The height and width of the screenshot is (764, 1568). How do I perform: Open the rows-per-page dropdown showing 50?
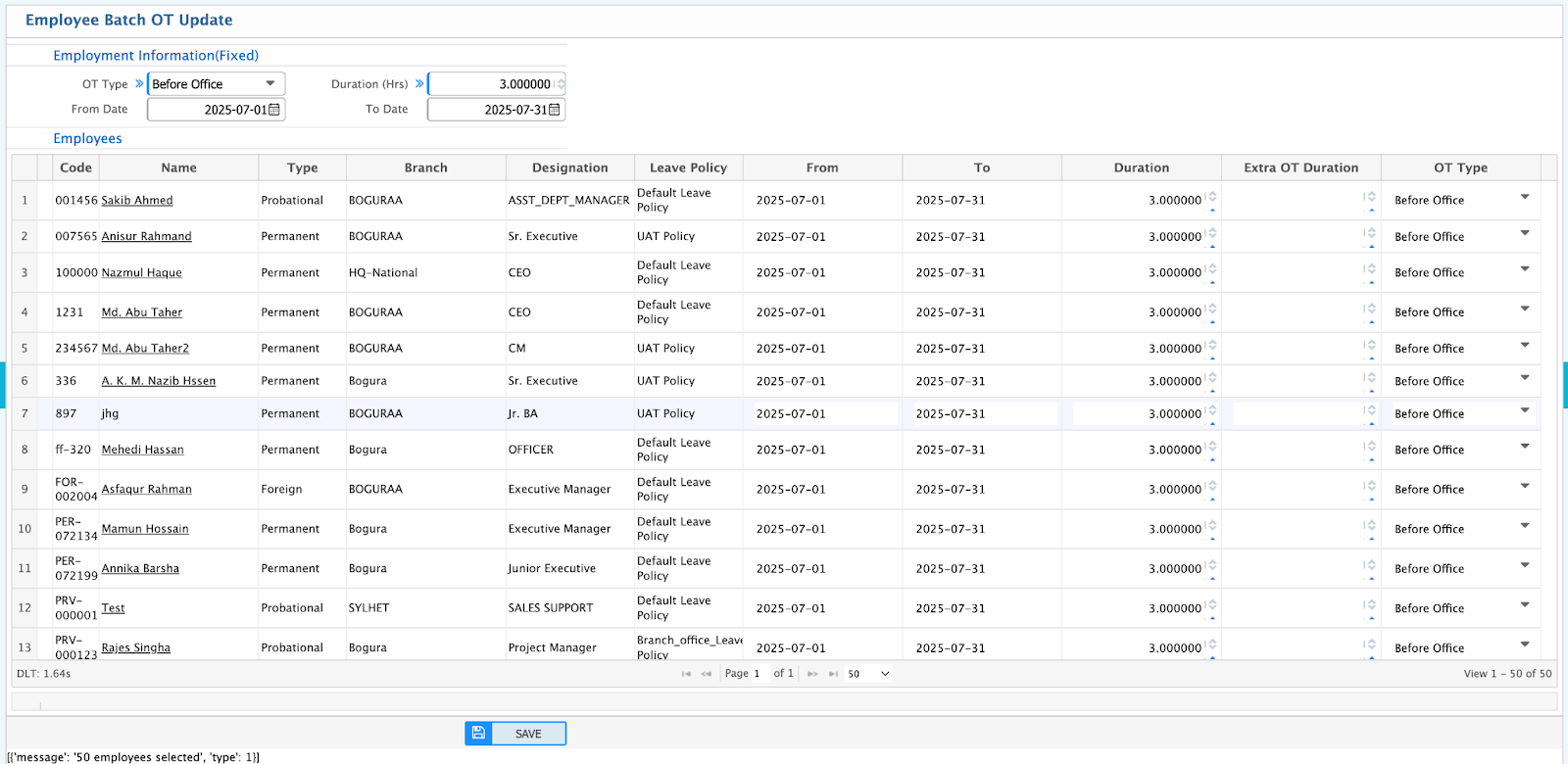coord(869,674)
